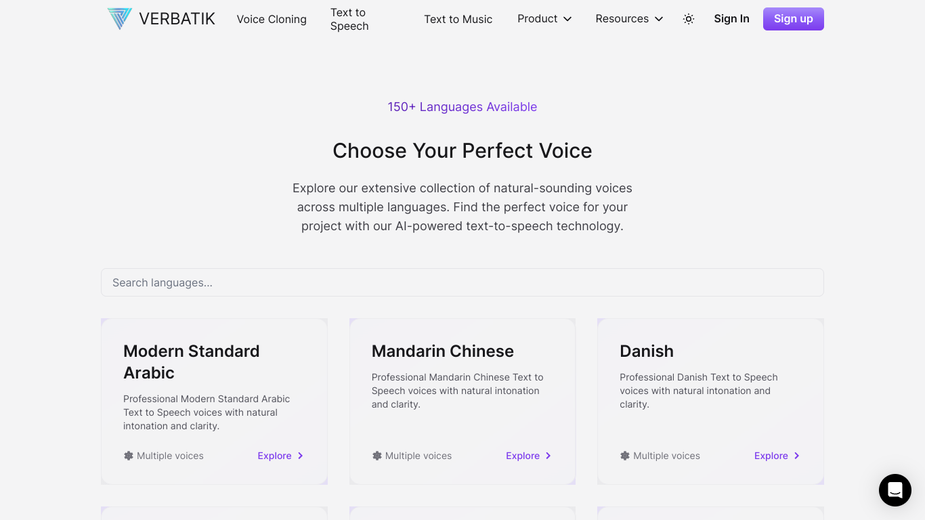Viewport: 925px width, 520px height.
Task: Click the voices icon on Modern Standard Arabic card
Action: click(129, 456)
